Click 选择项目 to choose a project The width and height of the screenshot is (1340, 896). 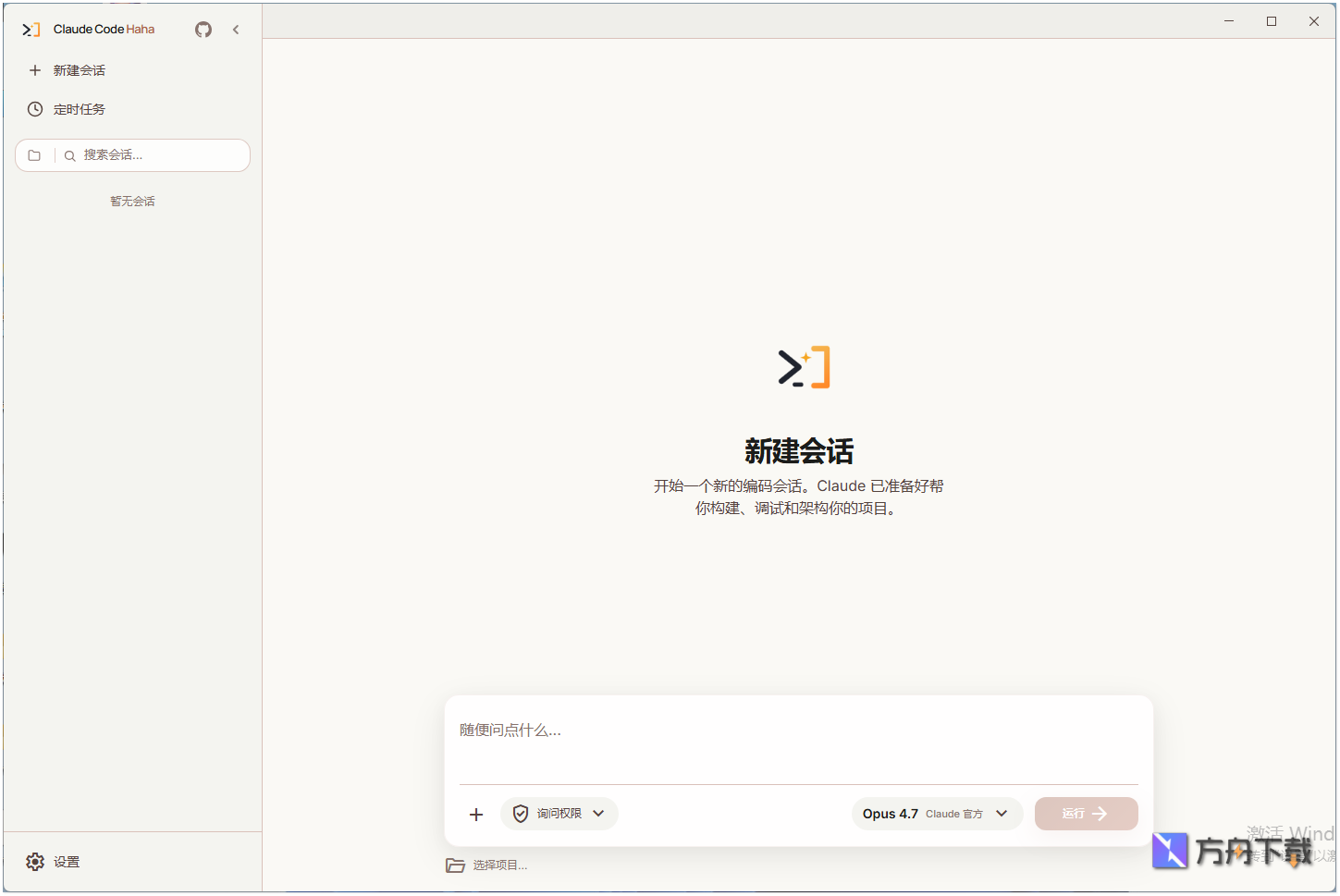click(499, 865)
